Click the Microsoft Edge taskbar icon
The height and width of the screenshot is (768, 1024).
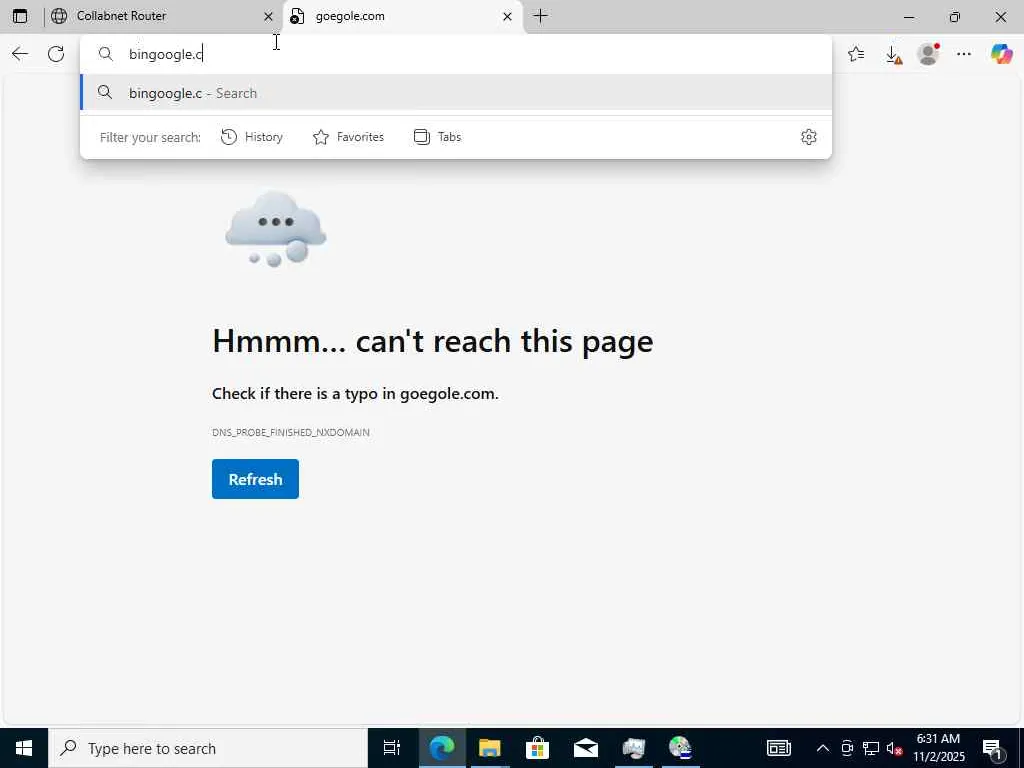click(441, 748)
